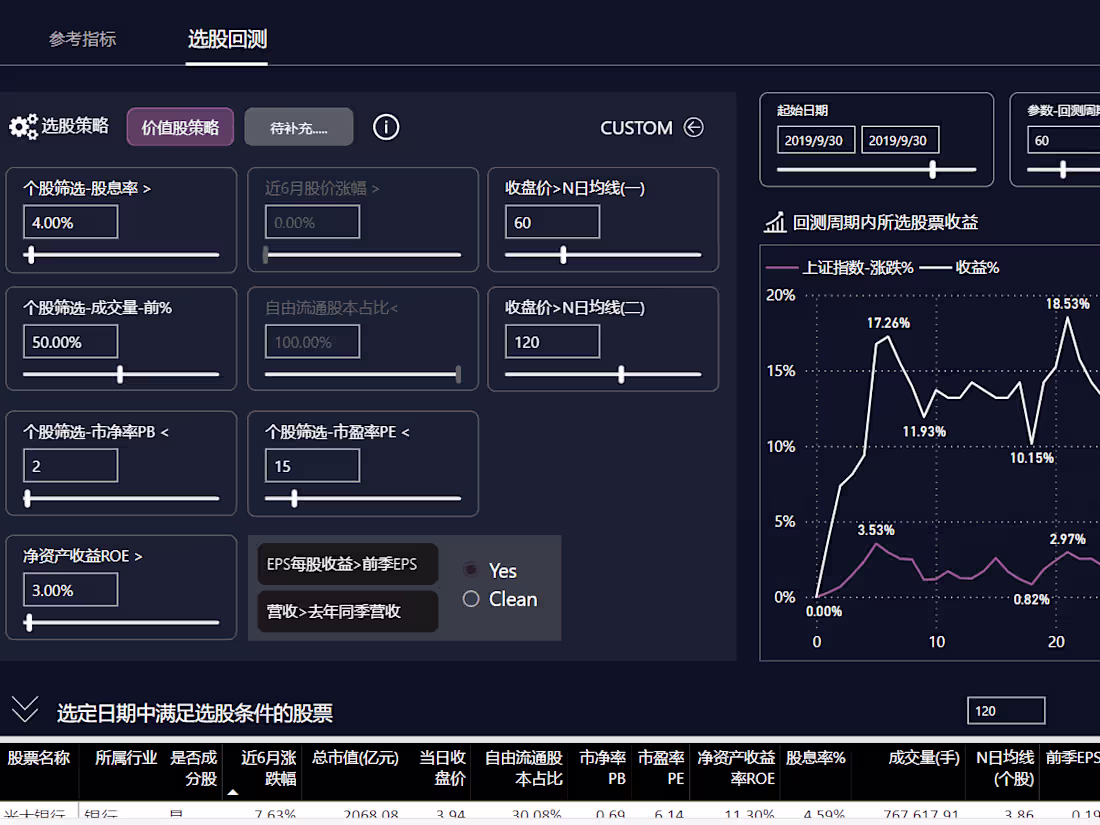Select the 选股回测 tab

(227, 39)
